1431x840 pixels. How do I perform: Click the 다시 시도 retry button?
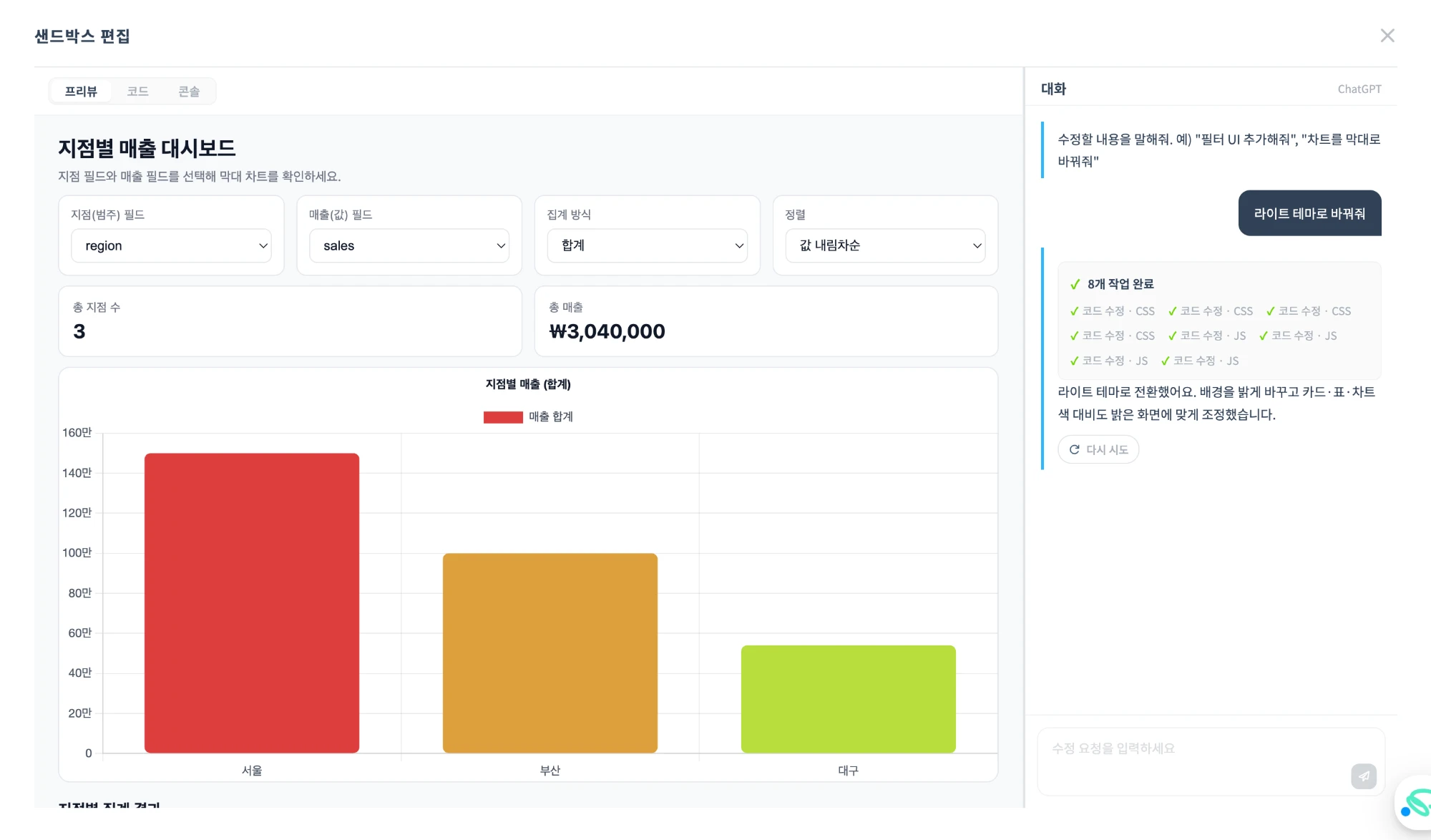pos(1098,449)
